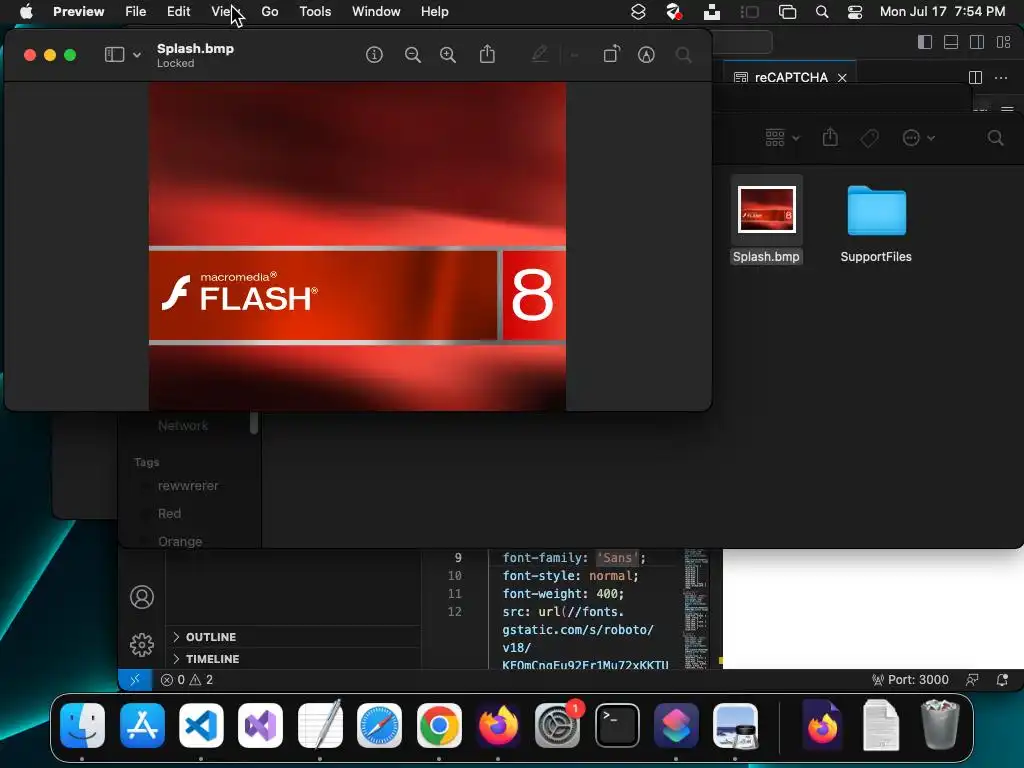This screenshot has width=1024, height=768.
Task: Open Visual Studio Code from the Dock
Action: tap(201, 726)
